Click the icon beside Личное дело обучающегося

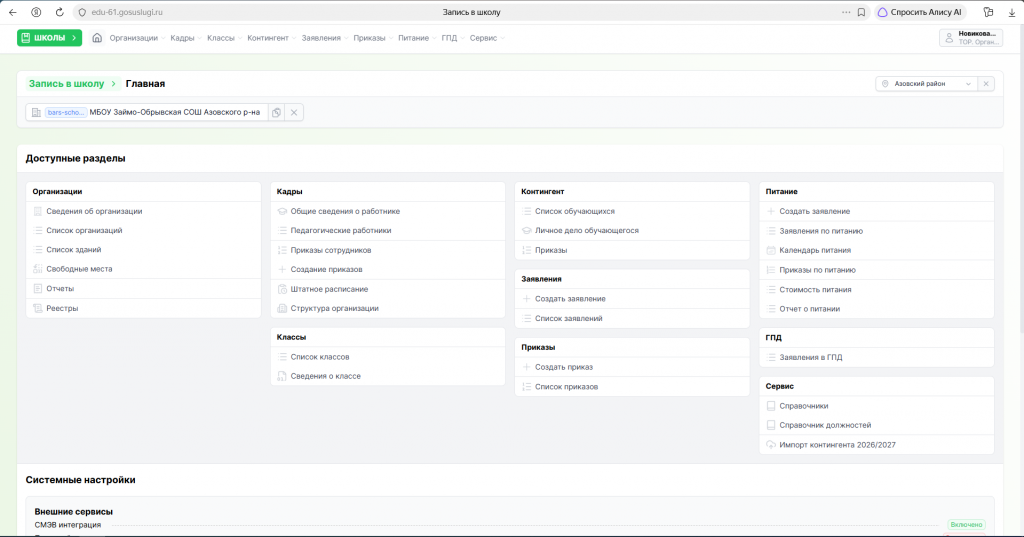point(526,230)
